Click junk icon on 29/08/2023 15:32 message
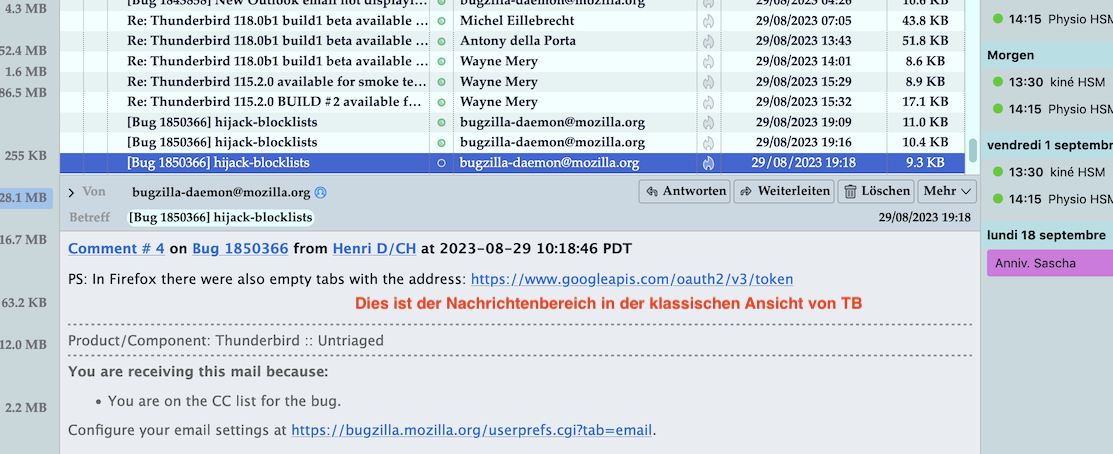 tap(708, 102)
